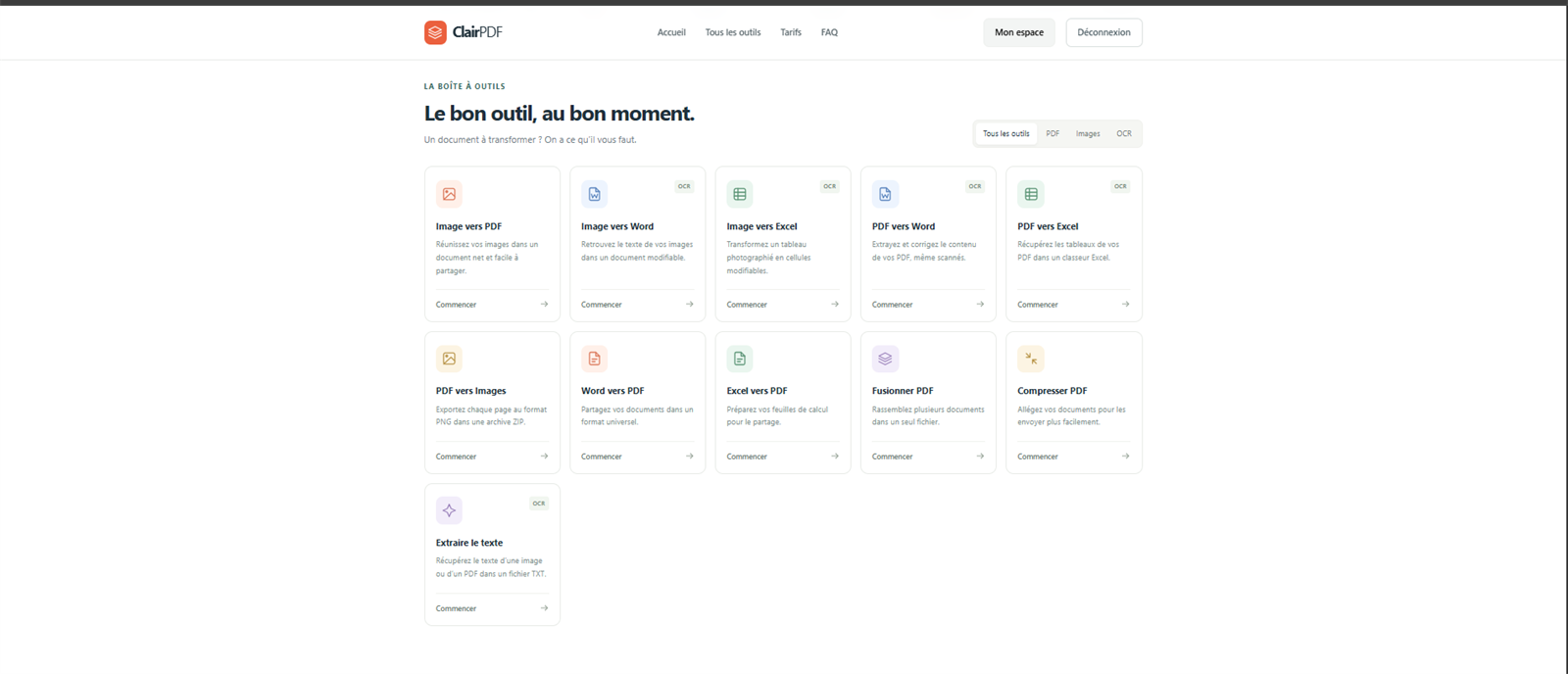
Task: Click the Image vers Word title
Action: point(617,226)
